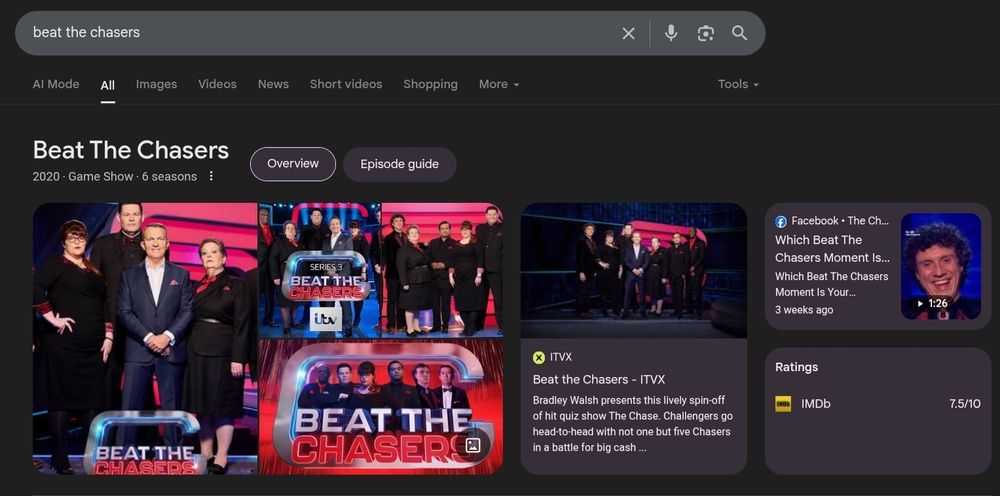Open the group photo of chasers standing on pink set
Image resolution: width=1000 pixels, height=496 pixels.
[x=442, y=270]
